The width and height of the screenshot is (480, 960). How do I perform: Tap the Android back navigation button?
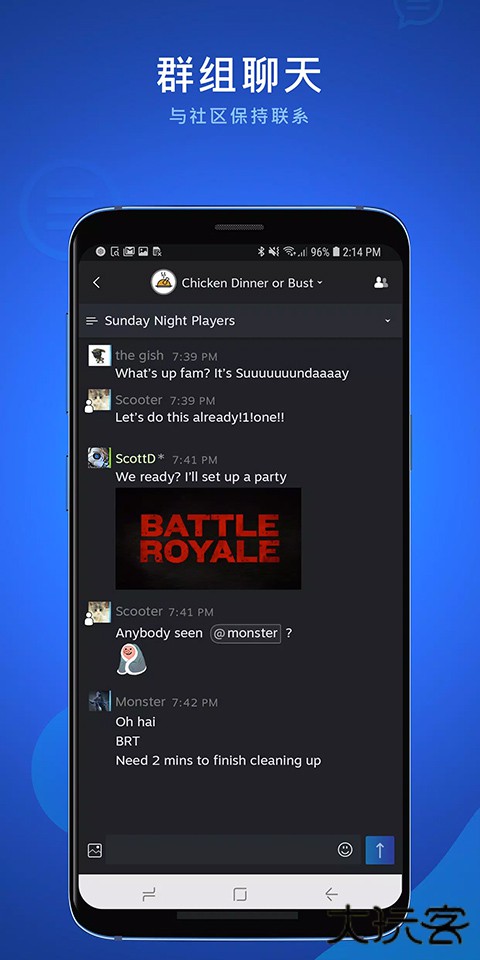coord(331,894)
